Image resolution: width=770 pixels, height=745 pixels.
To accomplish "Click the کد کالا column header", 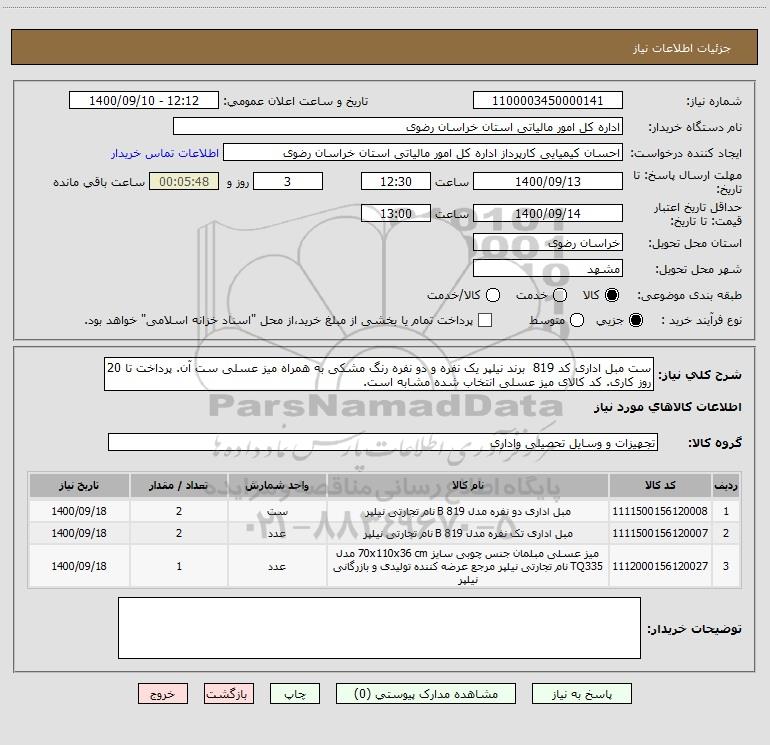I will point(660,485).
